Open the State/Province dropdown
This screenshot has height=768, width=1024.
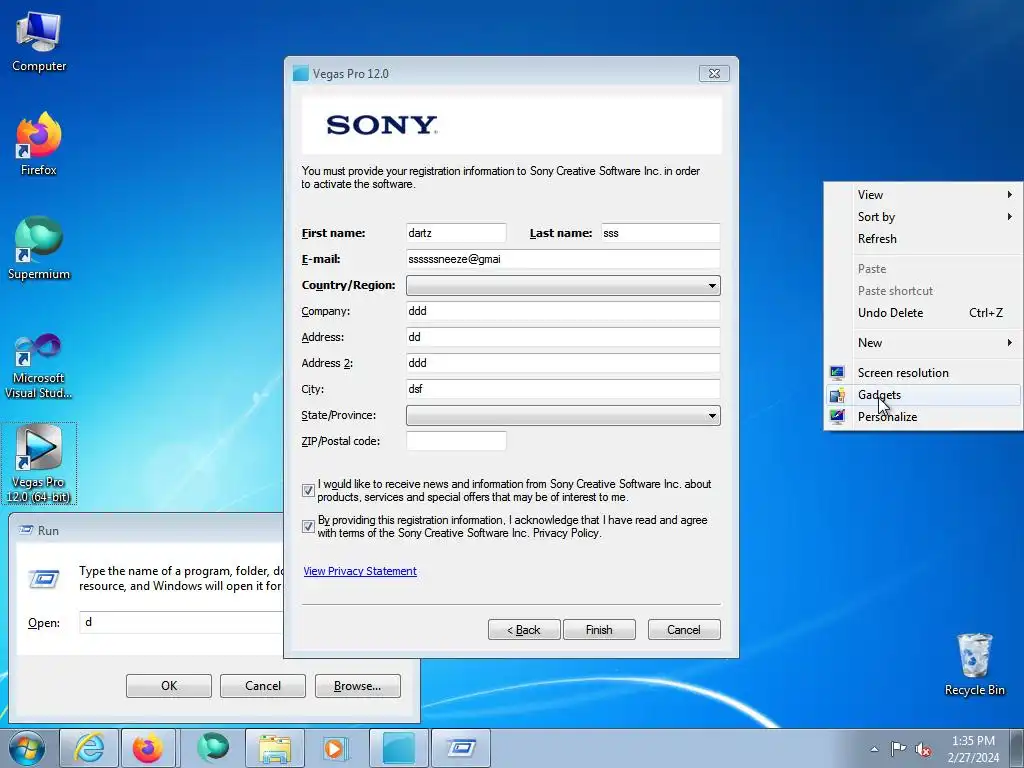coord(563,415)
